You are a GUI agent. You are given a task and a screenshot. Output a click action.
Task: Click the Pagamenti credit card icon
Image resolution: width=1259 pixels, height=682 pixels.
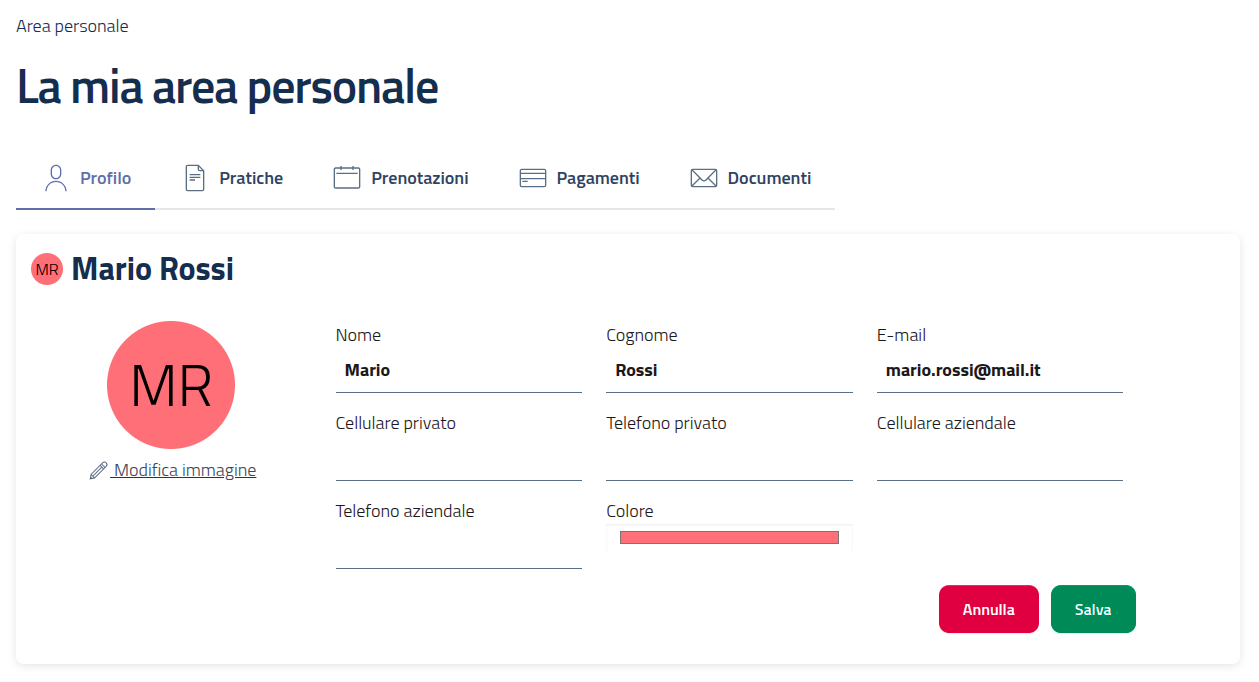[x=532, y=178]
